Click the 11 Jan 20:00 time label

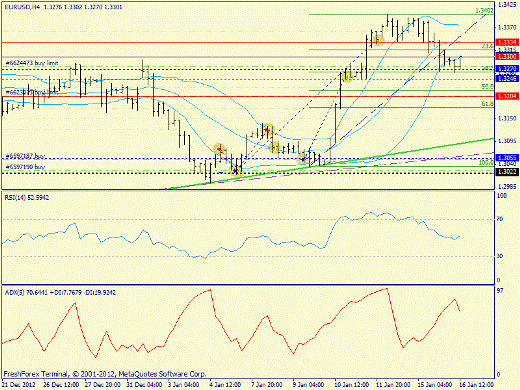pos(393,384)
